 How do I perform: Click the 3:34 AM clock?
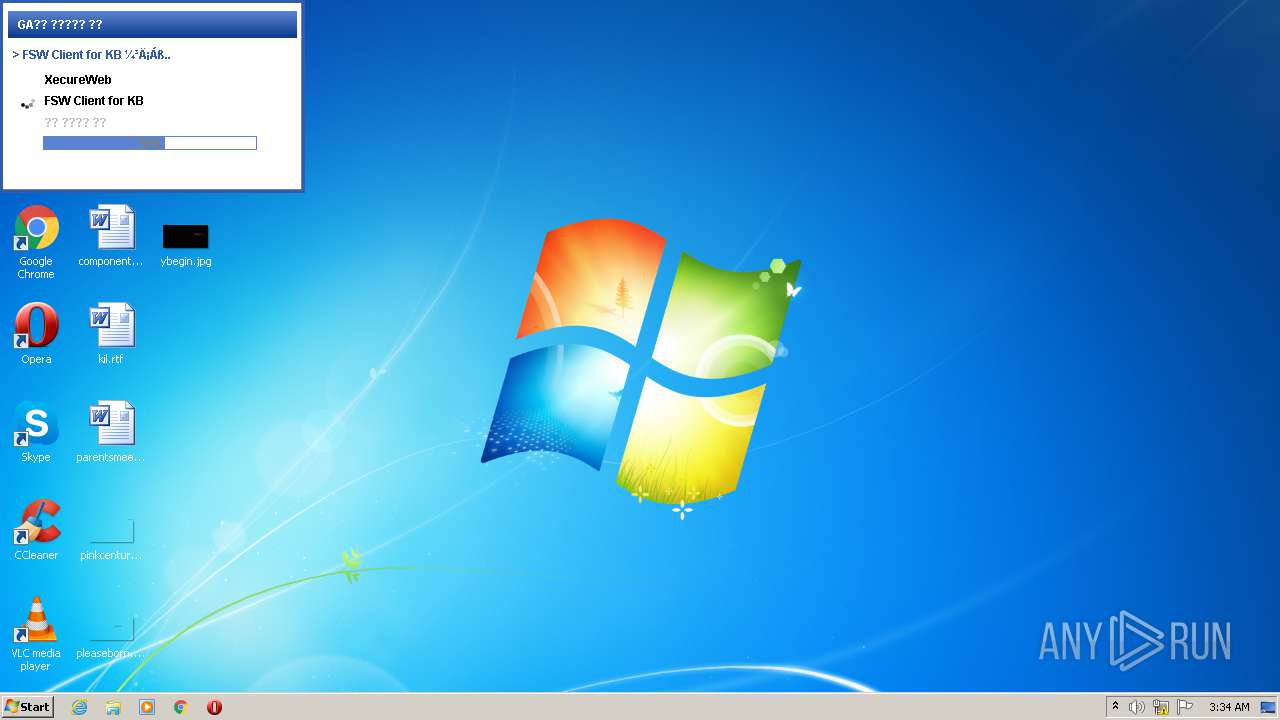(1229, 707)
